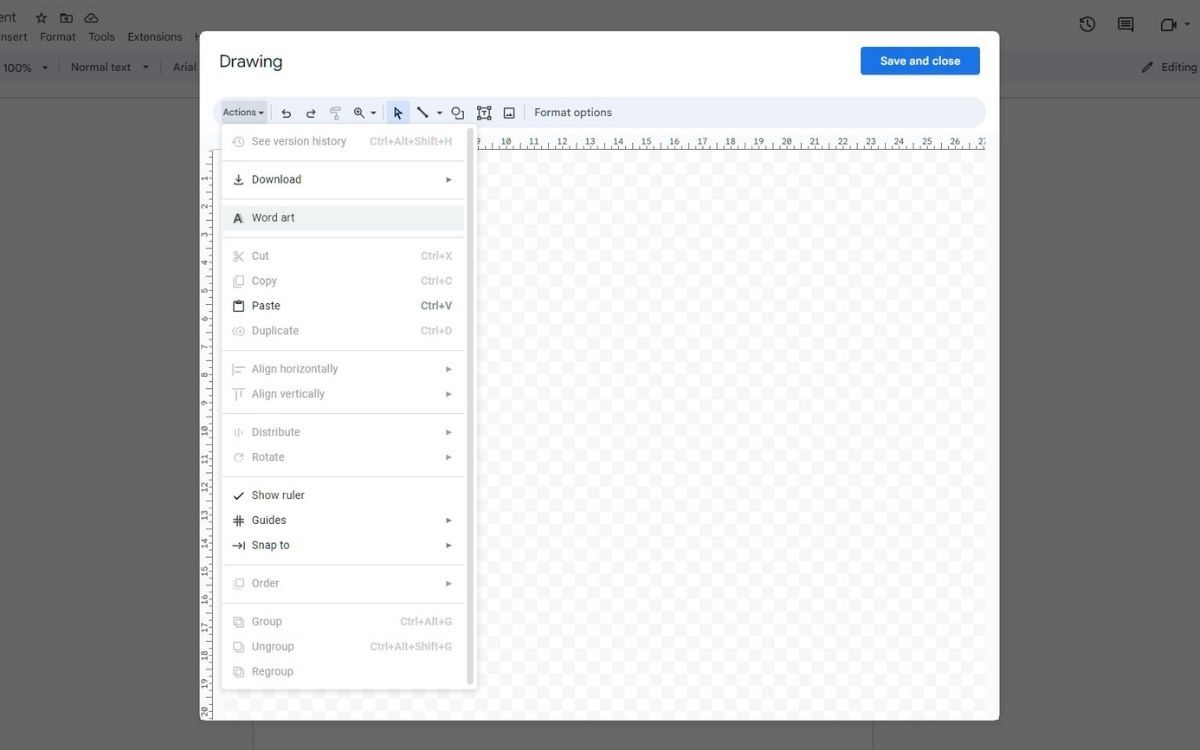The image size is (1200, 750).
Task: Choose the Line tool icon
Action: point(423,113)
